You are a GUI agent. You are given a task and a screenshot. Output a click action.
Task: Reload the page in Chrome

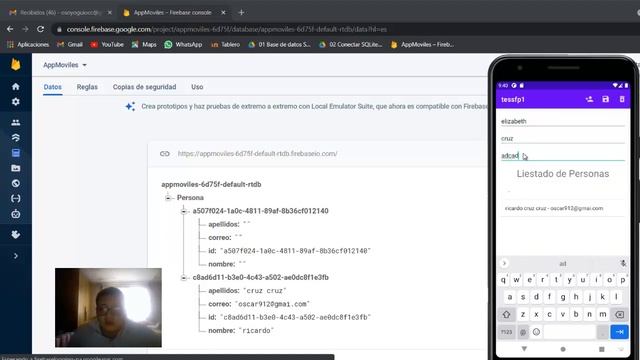[x=40, y=29]
